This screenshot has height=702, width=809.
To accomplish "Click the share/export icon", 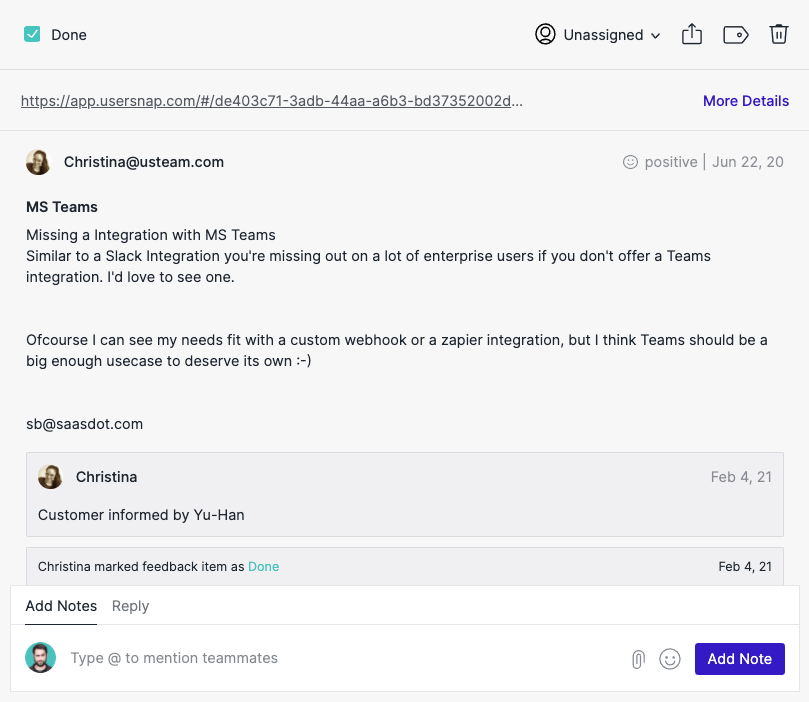I will point(691,35).
